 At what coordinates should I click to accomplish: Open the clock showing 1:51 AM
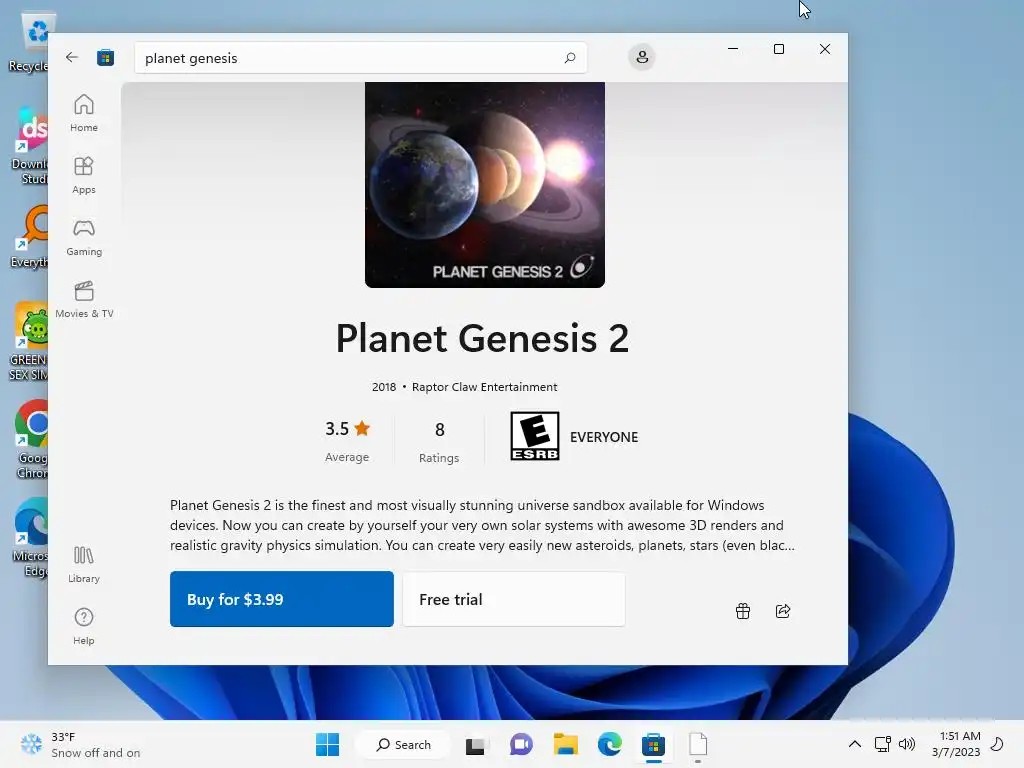click(x=956, y=744)
